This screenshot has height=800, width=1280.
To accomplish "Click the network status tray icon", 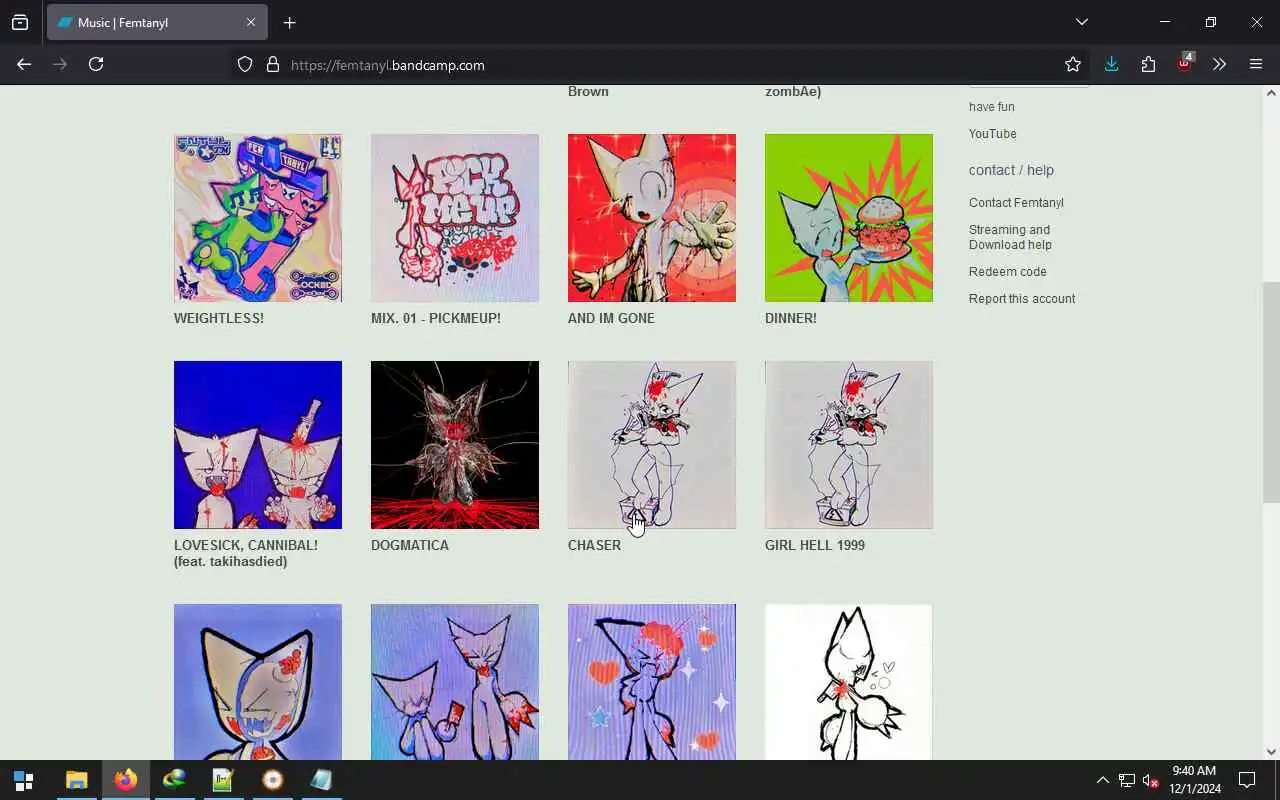I will pyautogui.click(x=1127, y=780).
